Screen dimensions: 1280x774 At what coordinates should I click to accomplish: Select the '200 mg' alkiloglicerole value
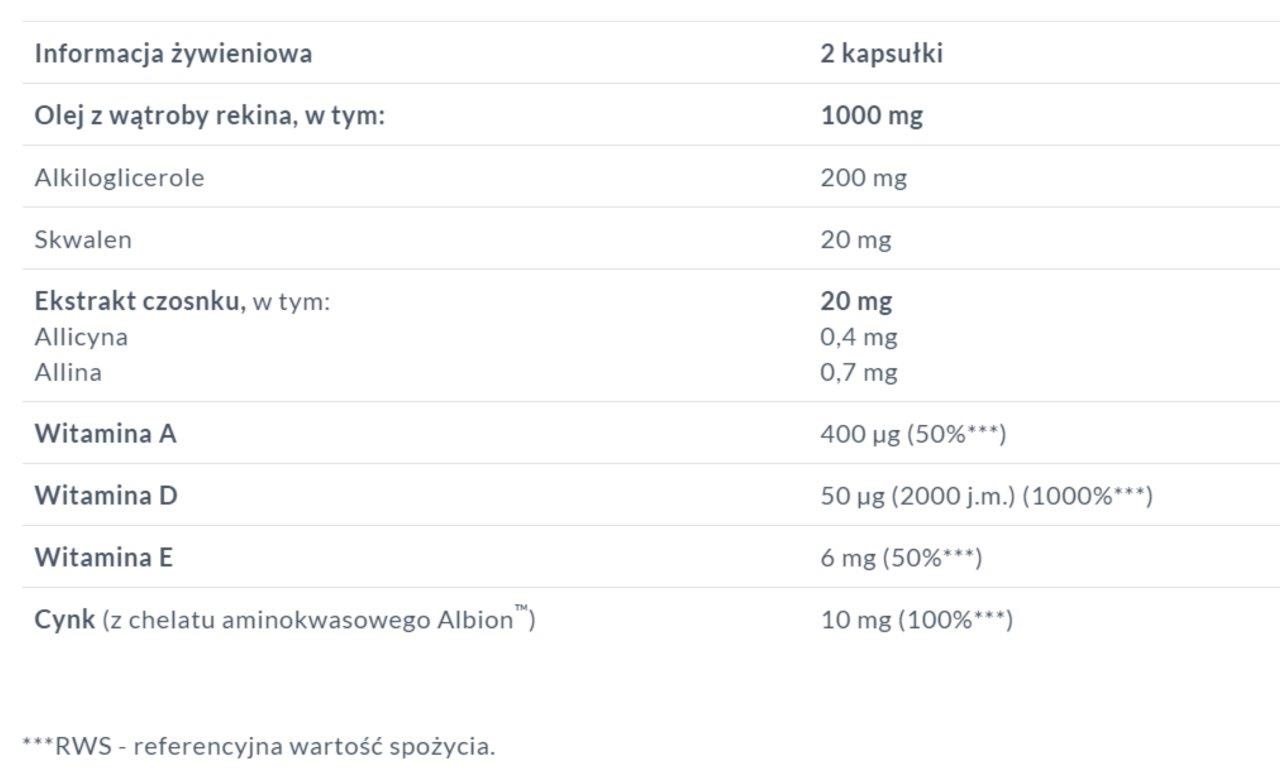[864, 178]
